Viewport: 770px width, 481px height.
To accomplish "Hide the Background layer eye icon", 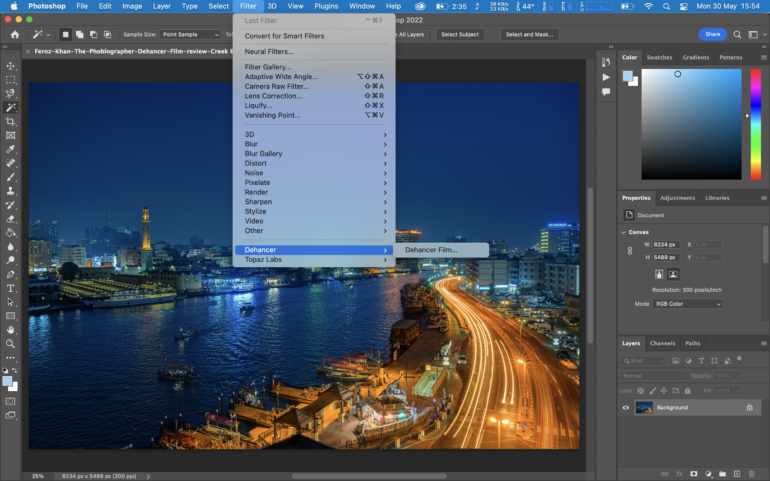I will coord(626,407).
